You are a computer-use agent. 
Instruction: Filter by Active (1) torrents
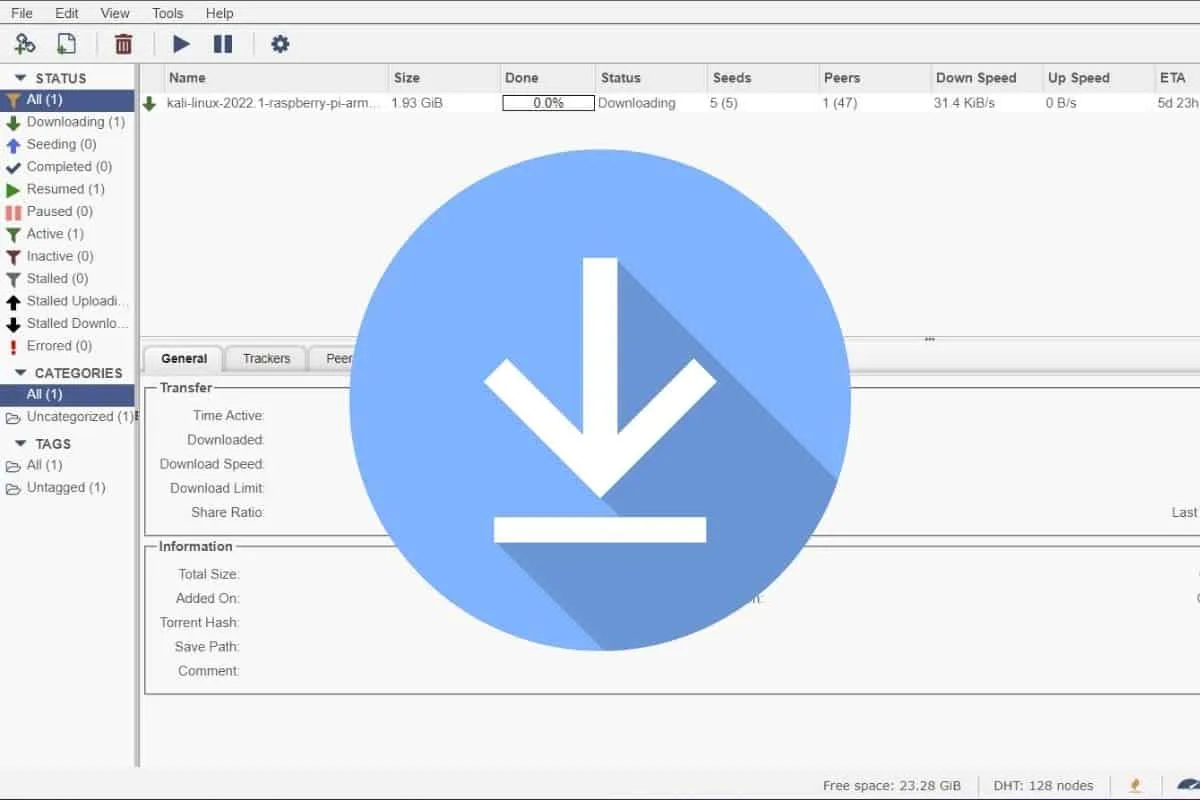pyautogui.click(x=67, y=234)
